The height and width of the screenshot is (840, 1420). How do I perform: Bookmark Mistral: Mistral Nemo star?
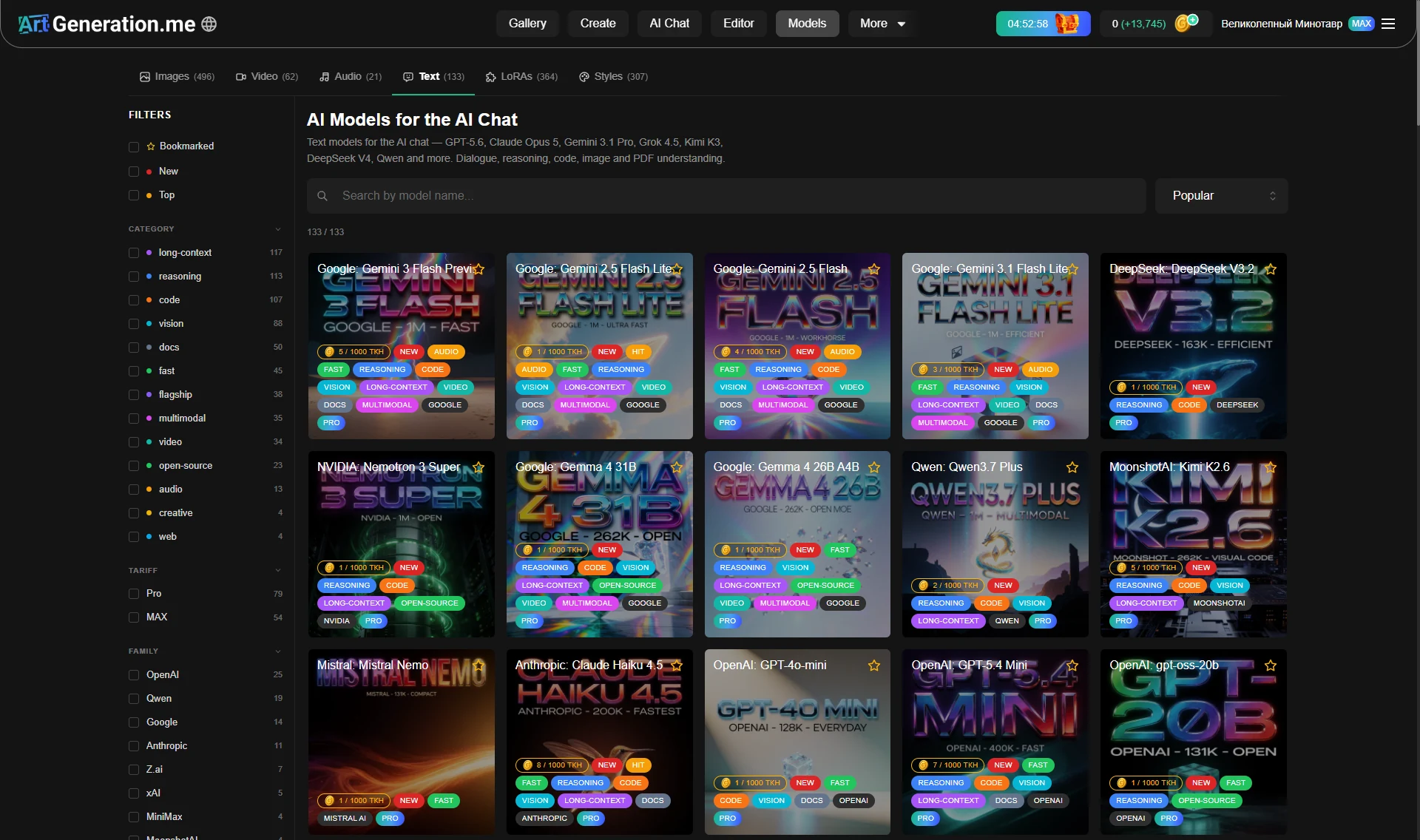(x=479, y=665)
